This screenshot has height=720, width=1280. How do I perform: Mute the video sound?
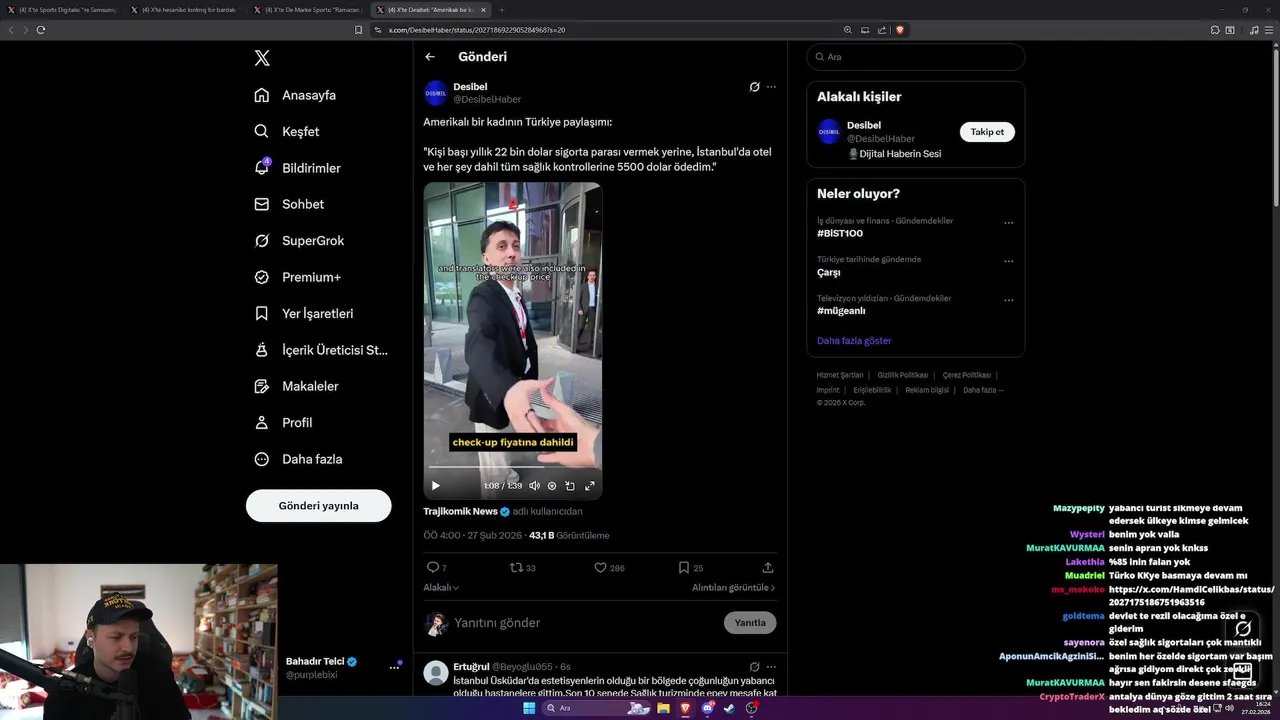pos(534,485)
